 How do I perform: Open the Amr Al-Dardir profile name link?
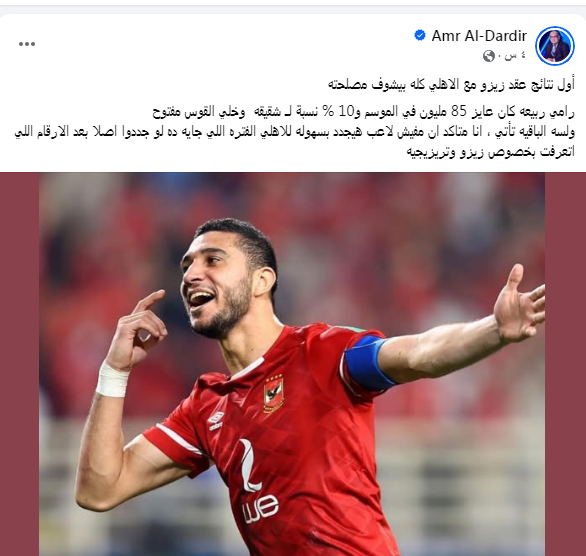[479, 36]
